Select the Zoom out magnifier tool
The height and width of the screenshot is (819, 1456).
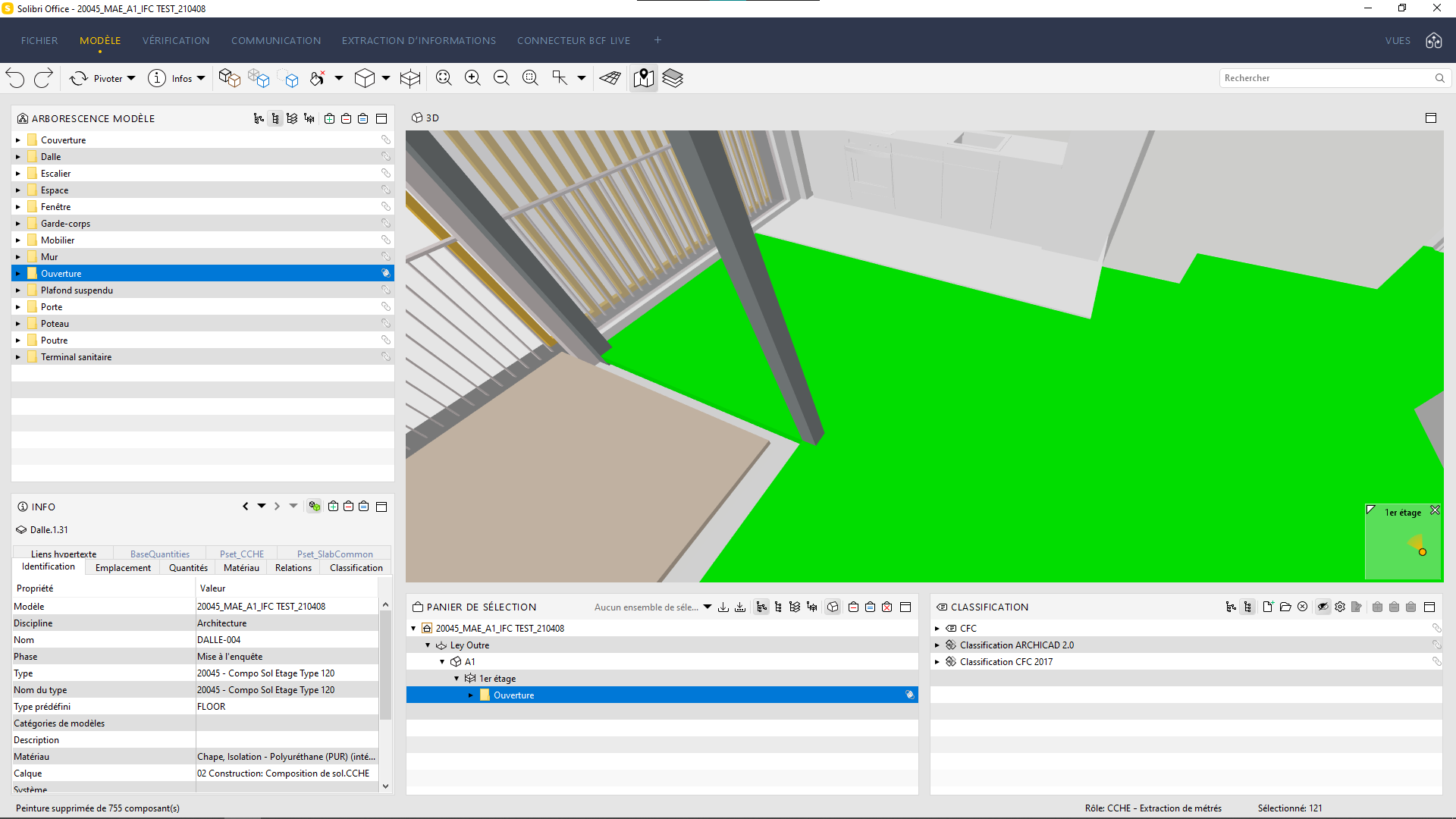point(501,78)
